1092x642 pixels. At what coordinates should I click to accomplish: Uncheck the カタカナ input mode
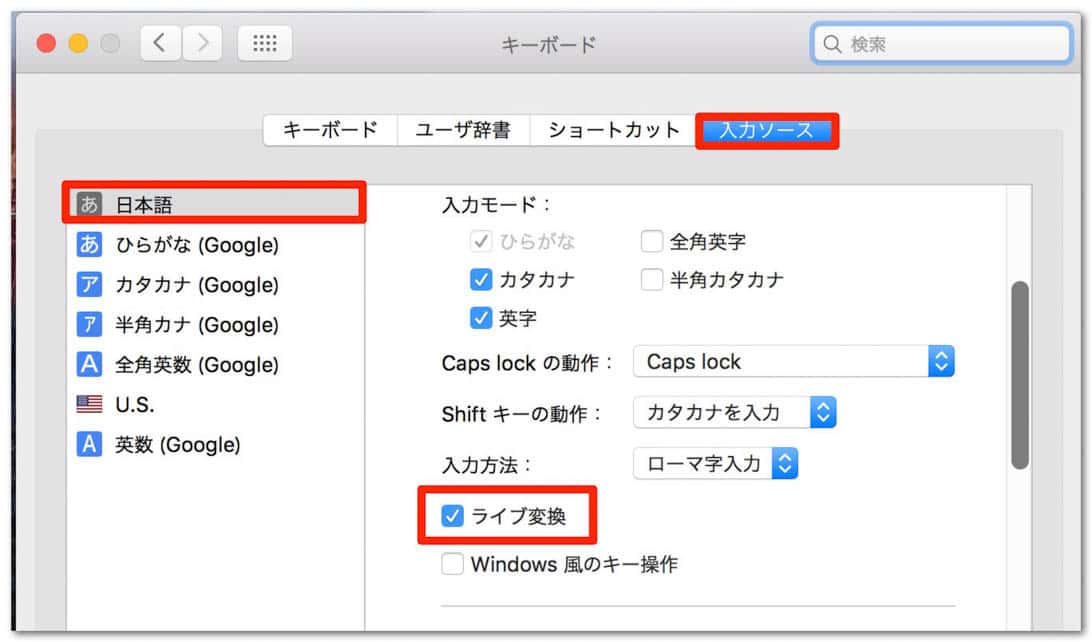tap(481, 279)
